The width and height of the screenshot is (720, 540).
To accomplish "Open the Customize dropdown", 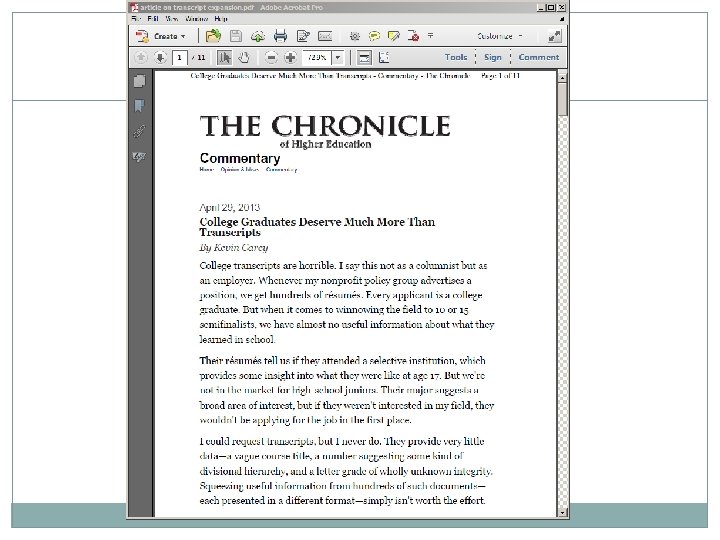I will [x=500, y=36].
